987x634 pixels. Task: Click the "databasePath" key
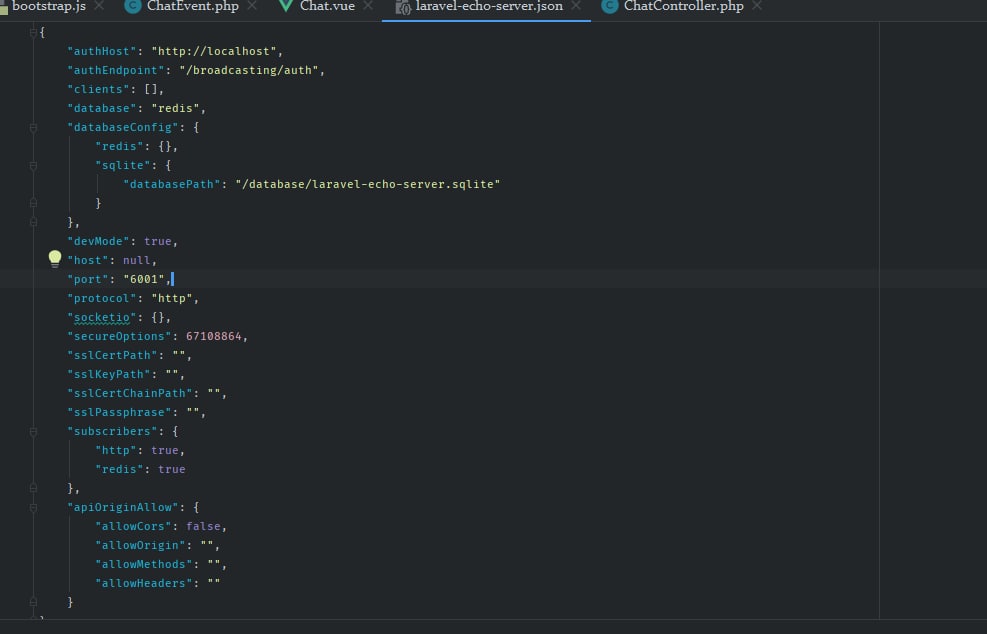171,184
